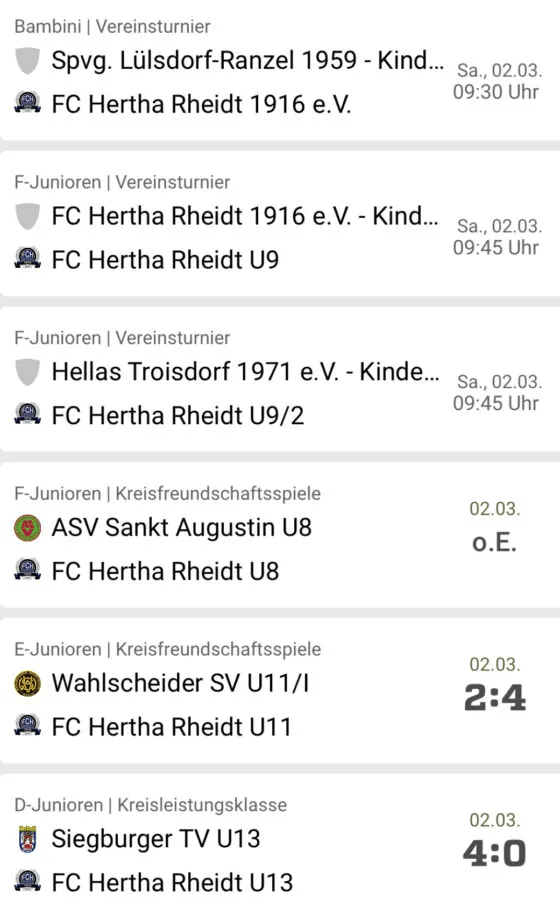Screen dimensions: 560x914
Task: Click the grey placeholder crest beside Spvg. Lülsdorf-Ranzel
Action: click(x=27, y=61)
